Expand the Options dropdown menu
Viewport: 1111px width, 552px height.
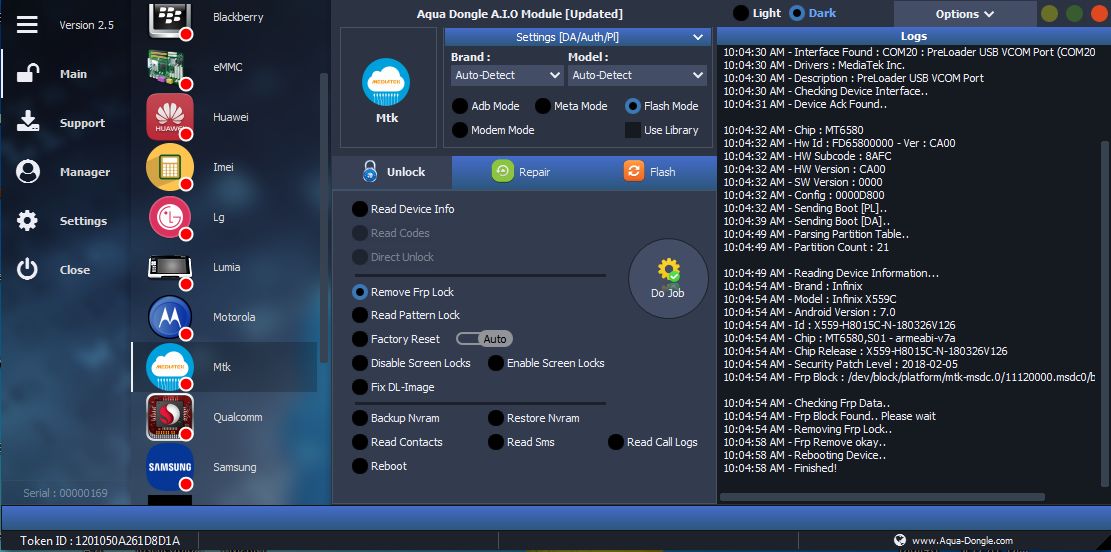(964, 14)
